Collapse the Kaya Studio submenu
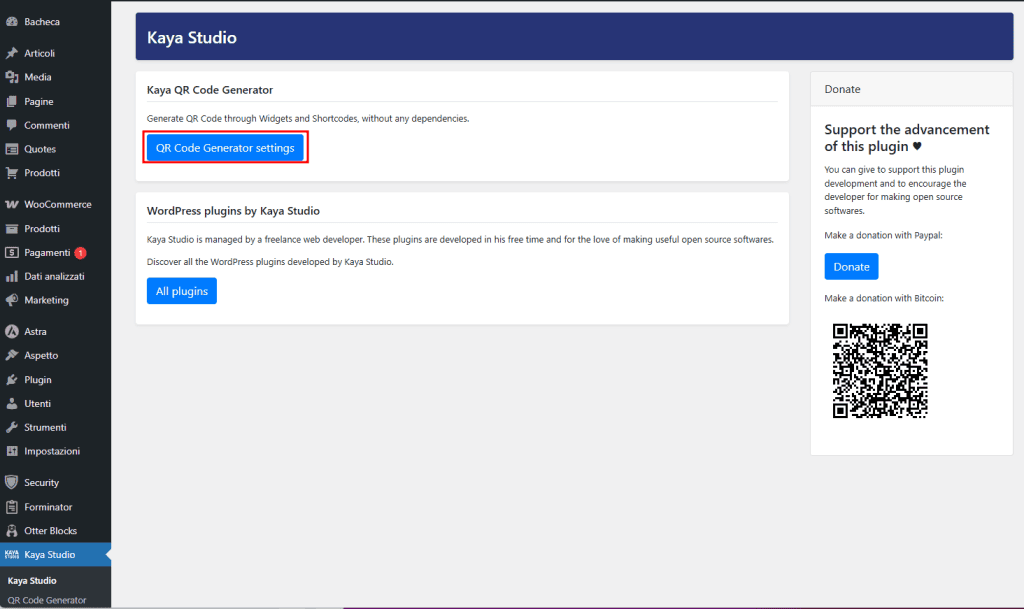Image resolution: width=1024 pixels, height=609 pixels. point(48,554)
